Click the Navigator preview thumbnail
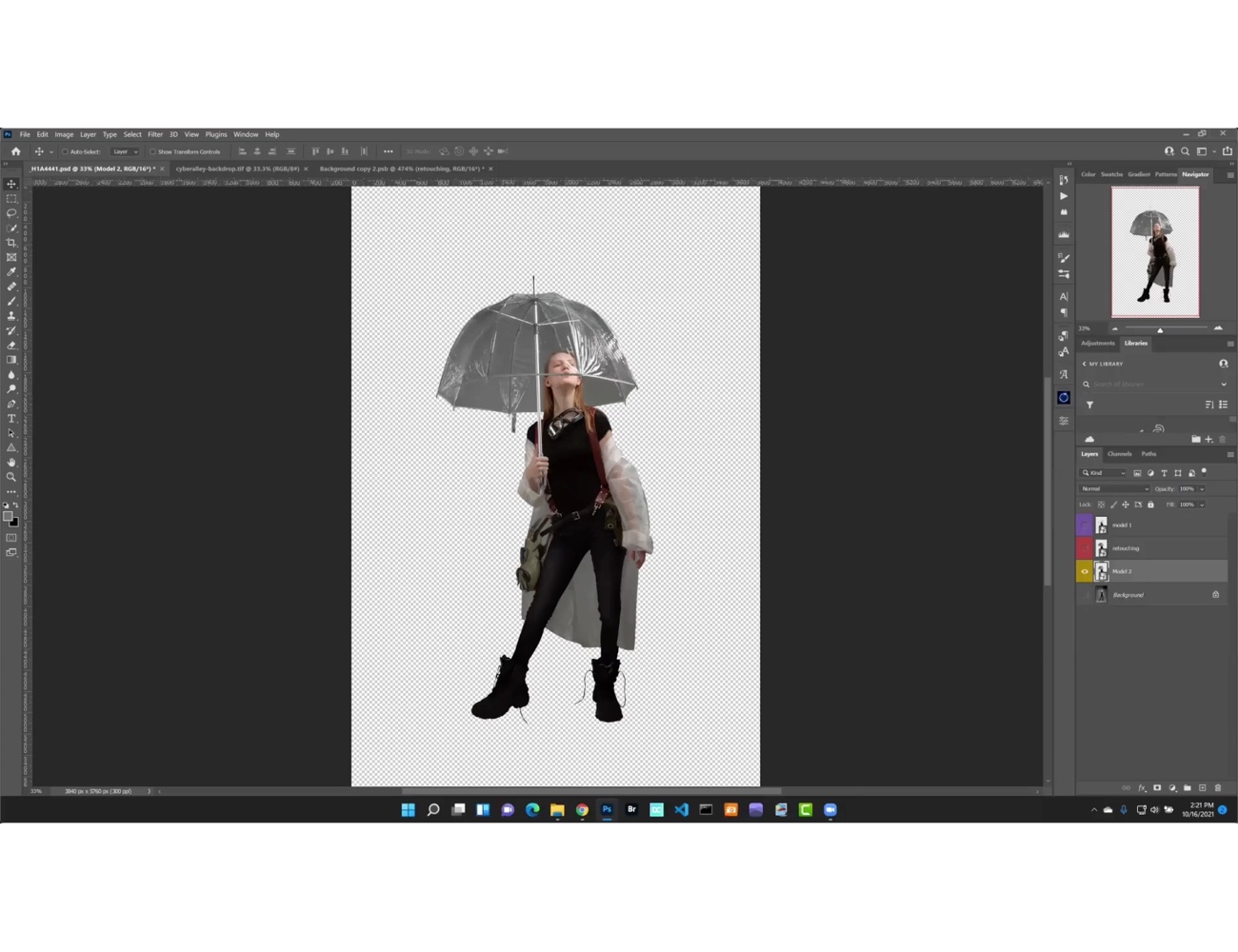Image resolution: width=1238 pixels, height=952 pixels. point(1156,250)
